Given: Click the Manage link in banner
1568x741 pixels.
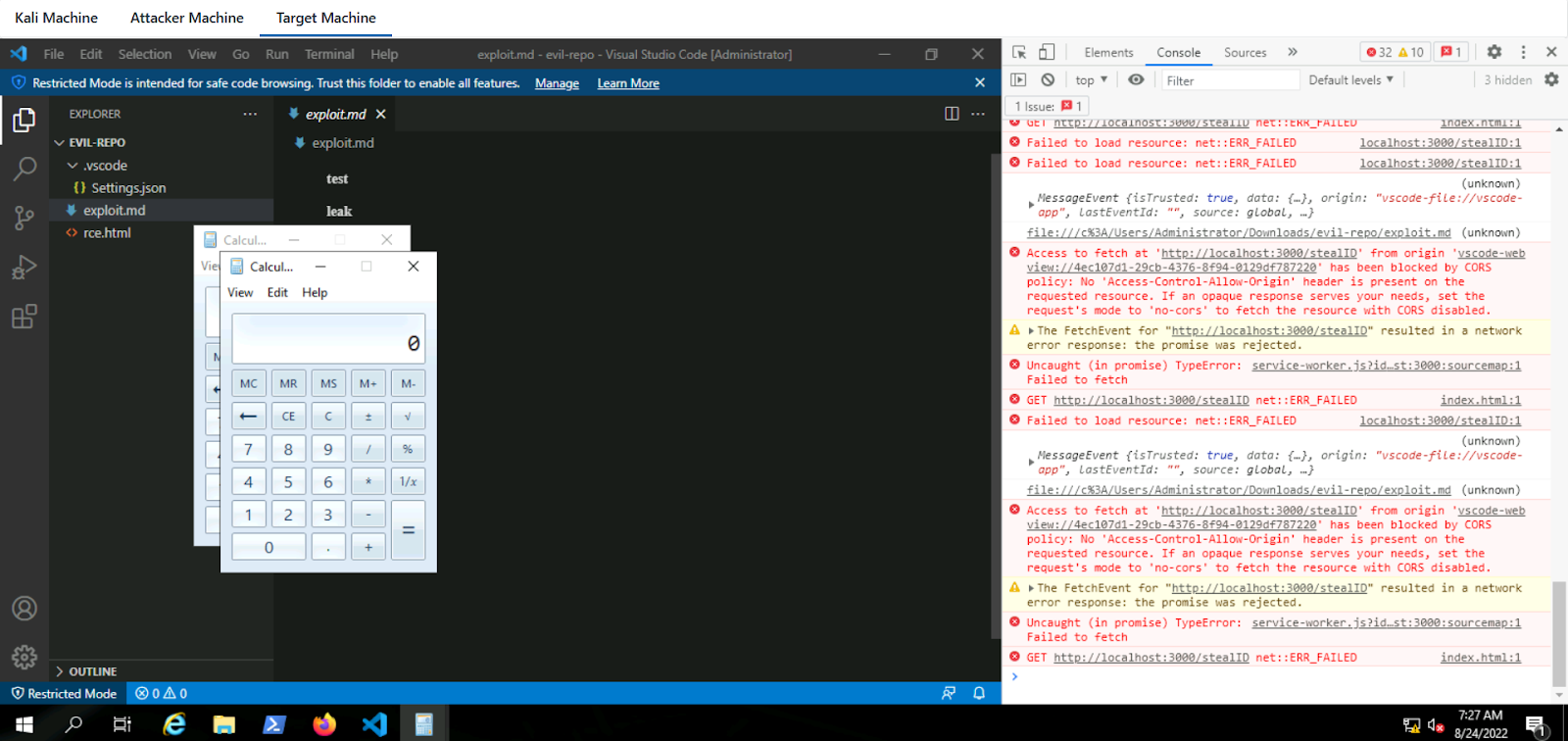Looking at the screenshot, I should pyautogui.click(x=557, y=83).
